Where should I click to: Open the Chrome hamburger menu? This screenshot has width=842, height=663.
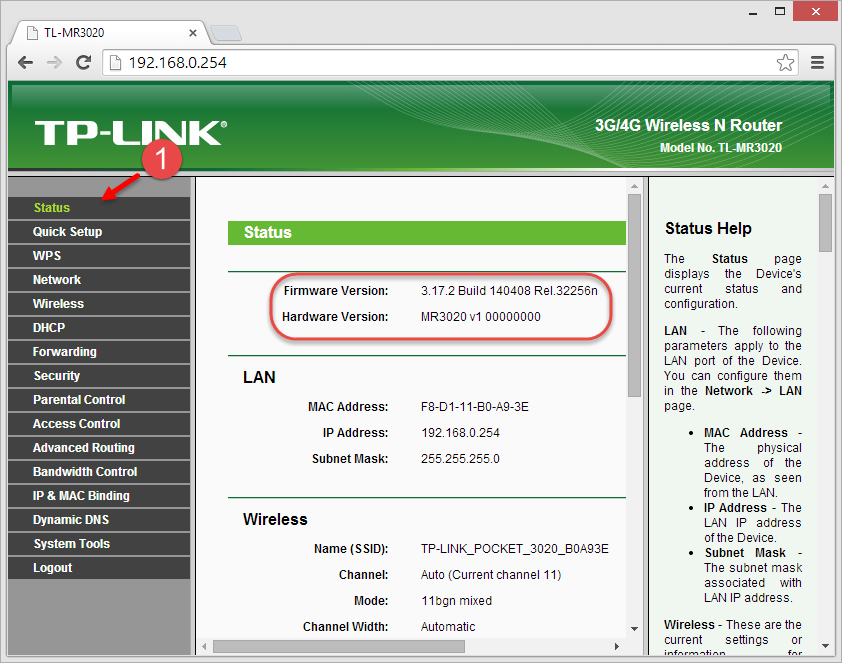point(817,63)
